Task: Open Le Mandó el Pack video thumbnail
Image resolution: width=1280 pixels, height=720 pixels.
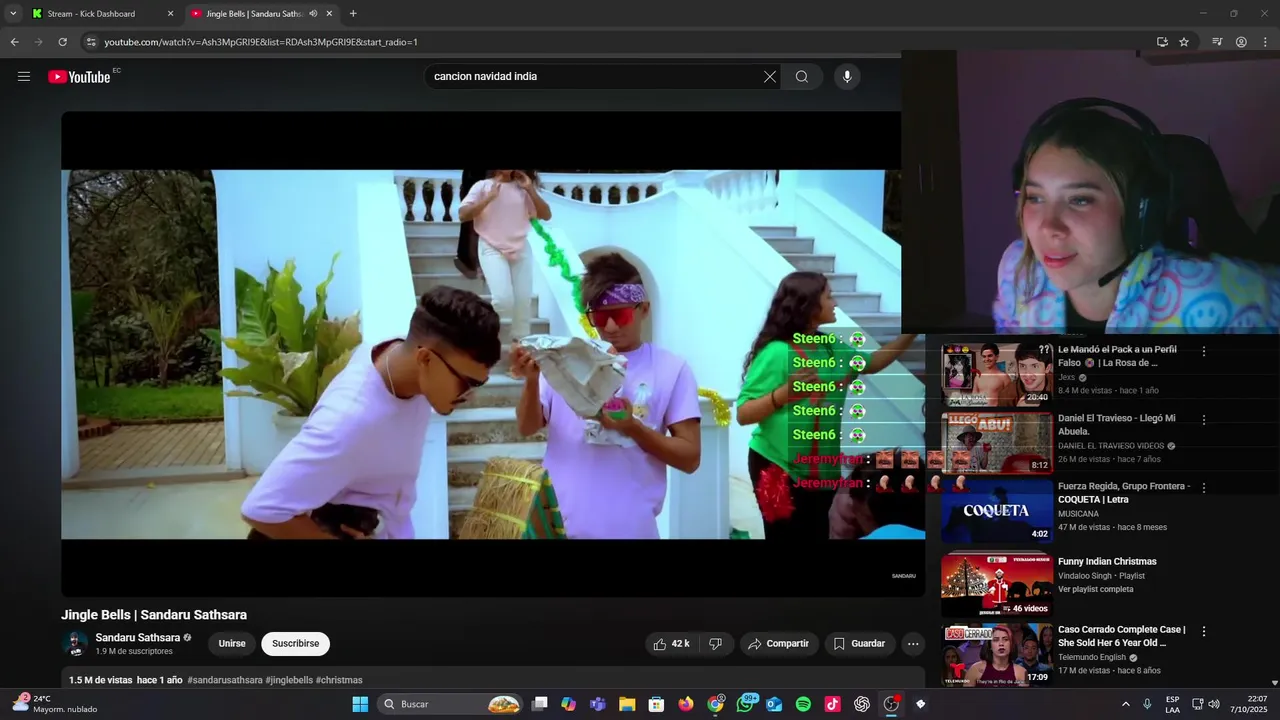Action: click(997, 374)
